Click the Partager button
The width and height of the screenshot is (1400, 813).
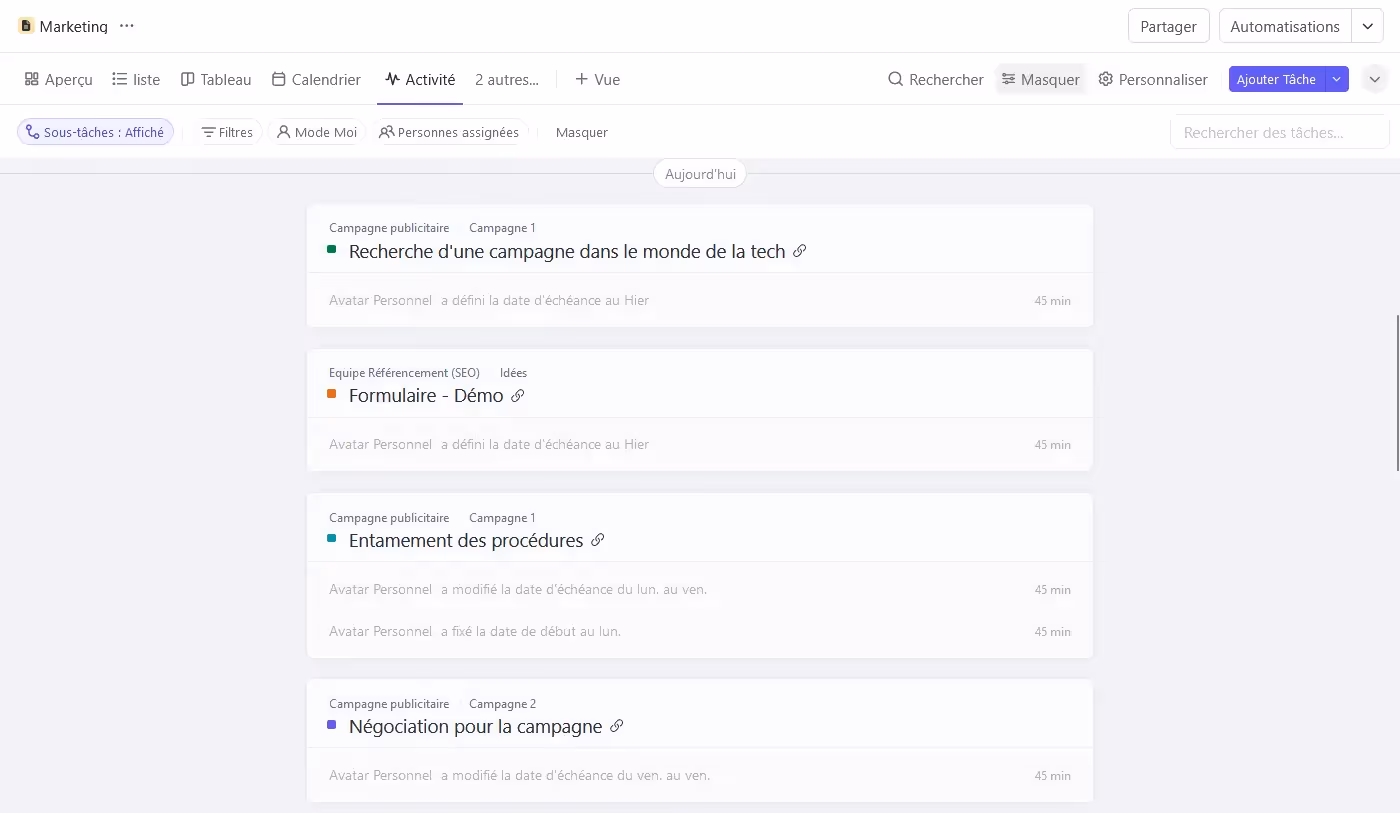coord(1168,28)
